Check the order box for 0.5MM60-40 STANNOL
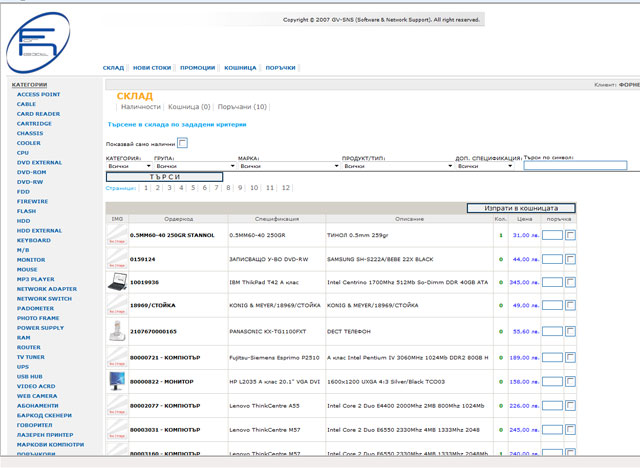The width and height of the screenshot is (640, 468). tap(570, 236)
